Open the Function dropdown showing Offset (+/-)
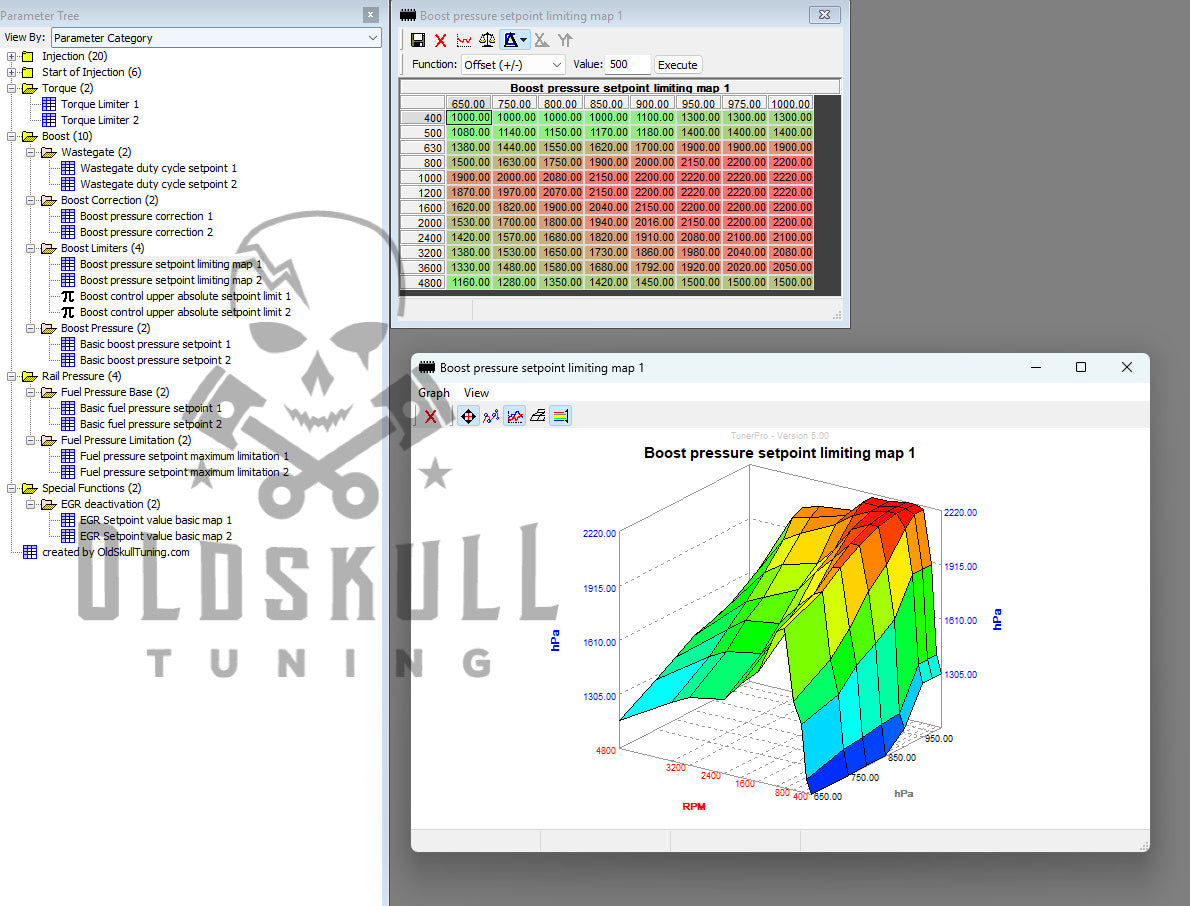The height and width of the screenshot is (906, 1190). [x=512, y=64]
